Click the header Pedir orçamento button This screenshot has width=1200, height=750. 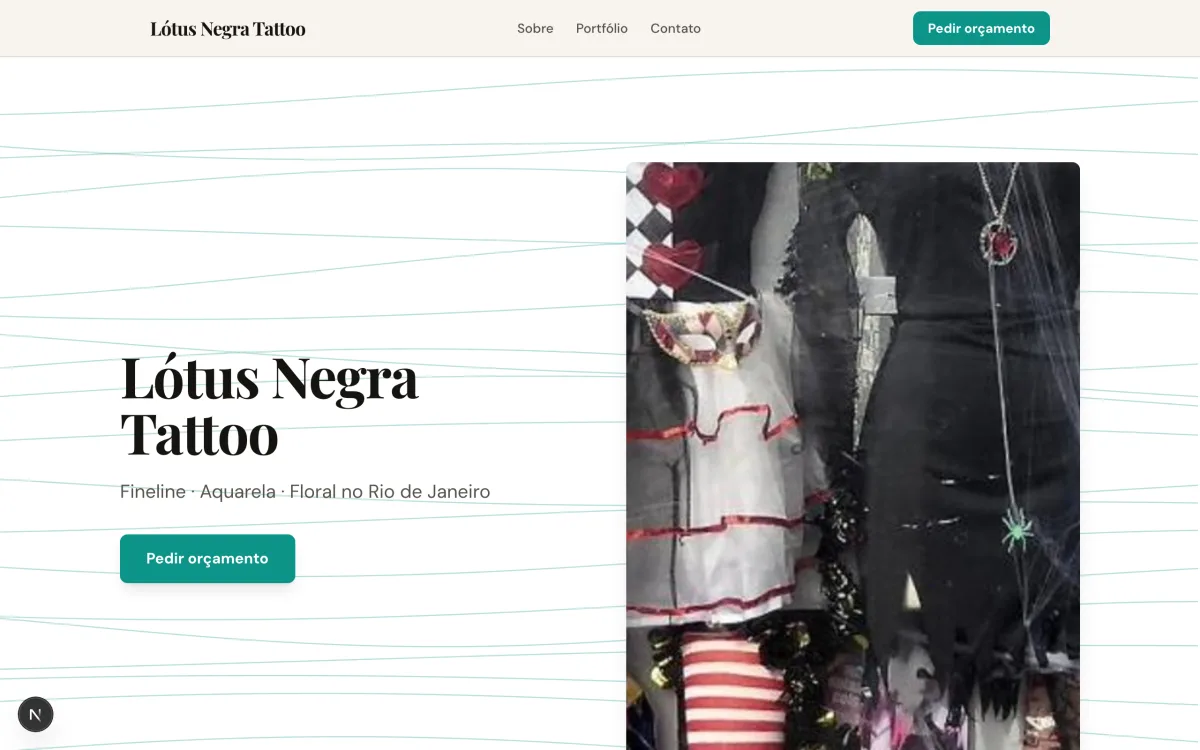point(981,28)
